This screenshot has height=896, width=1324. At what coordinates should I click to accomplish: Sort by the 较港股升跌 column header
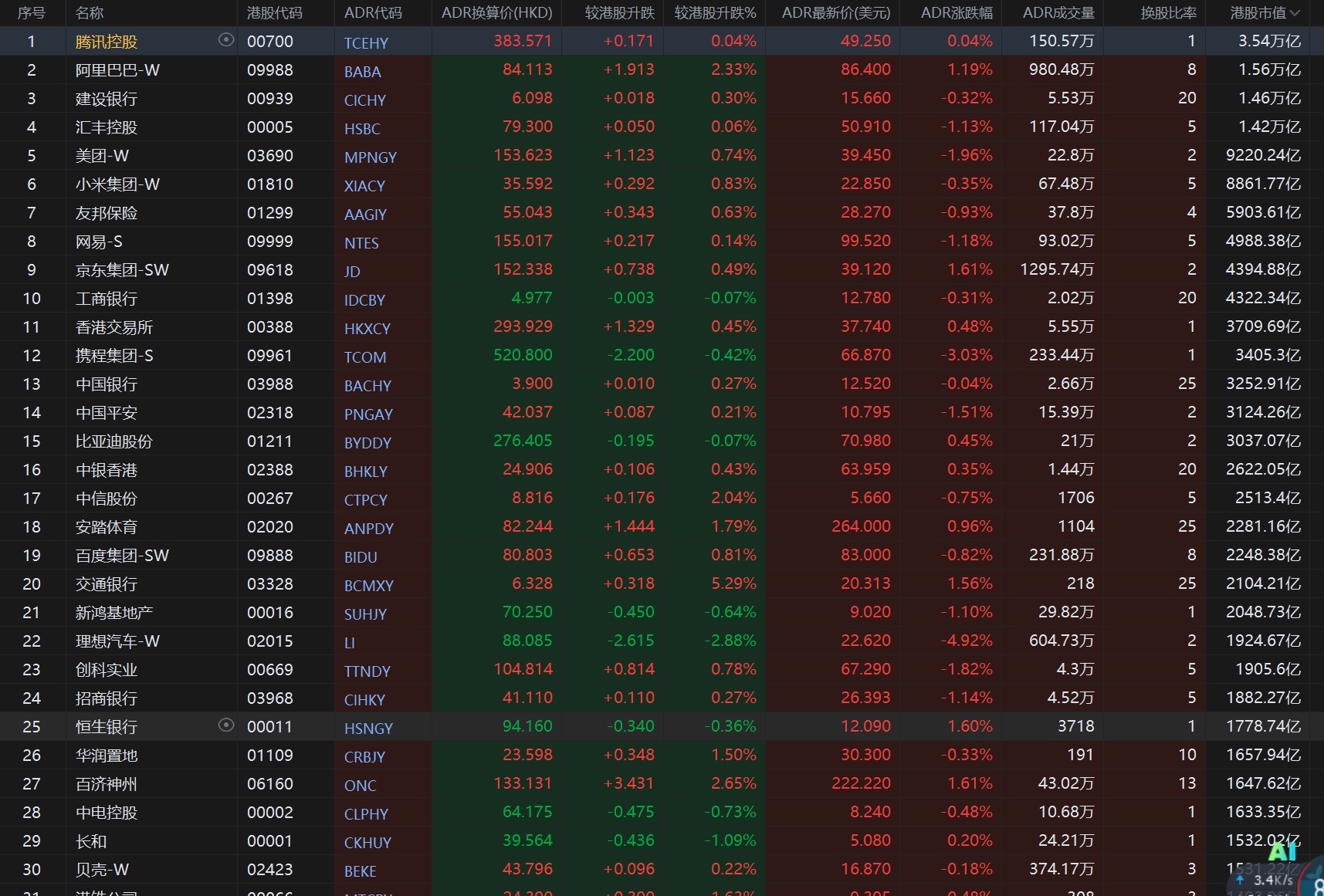pyautogui.click(x=620, y=13)
